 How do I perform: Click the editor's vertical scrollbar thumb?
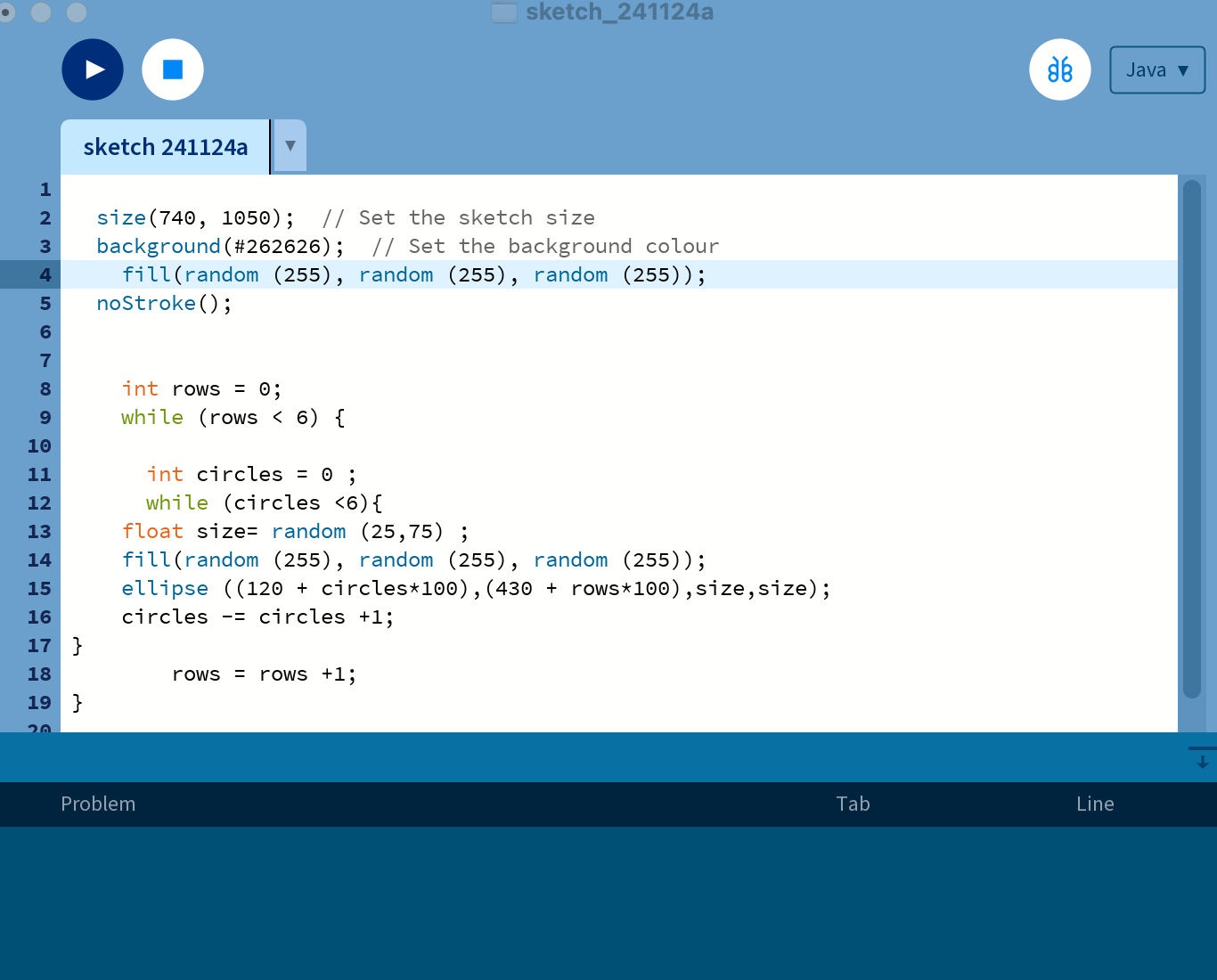(x=1191, y=437)
